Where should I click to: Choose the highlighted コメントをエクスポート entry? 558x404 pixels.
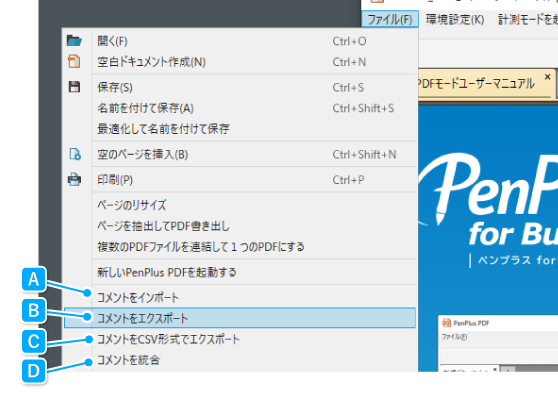[239, 318]
